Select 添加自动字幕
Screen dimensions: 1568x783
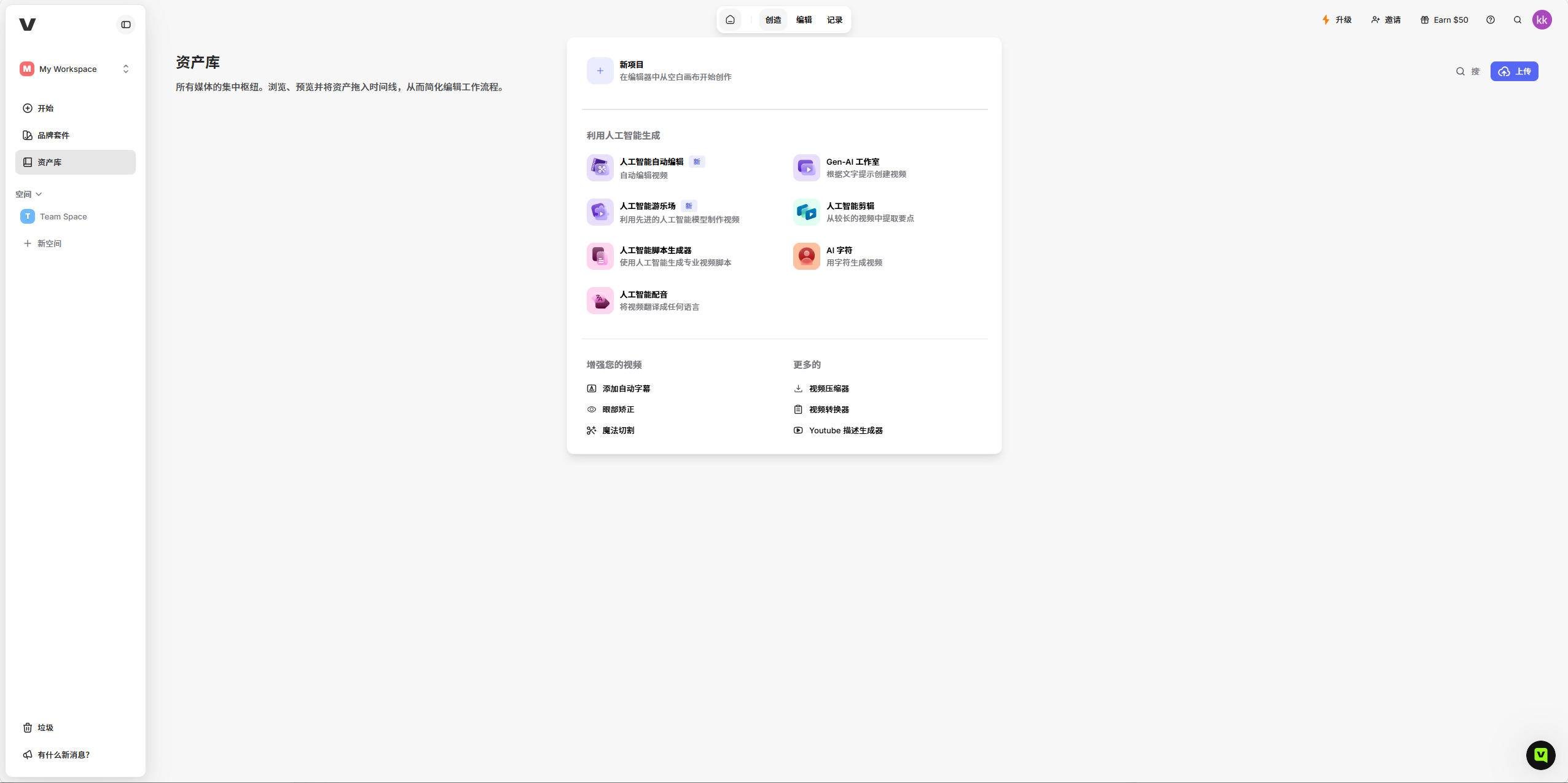pos(619,388)
